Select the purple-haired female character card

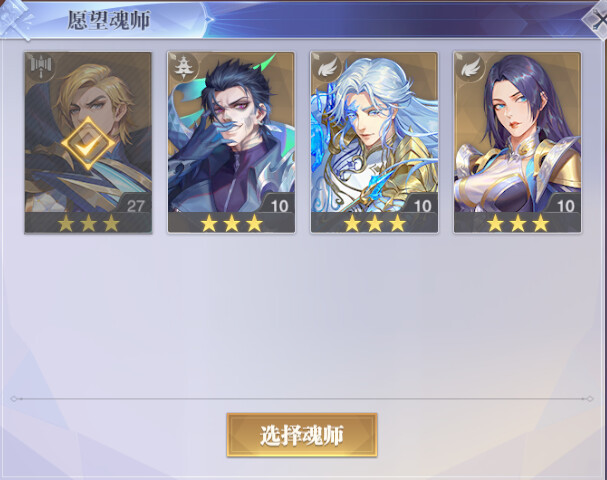pyautogui.click(x=517, y=143)
